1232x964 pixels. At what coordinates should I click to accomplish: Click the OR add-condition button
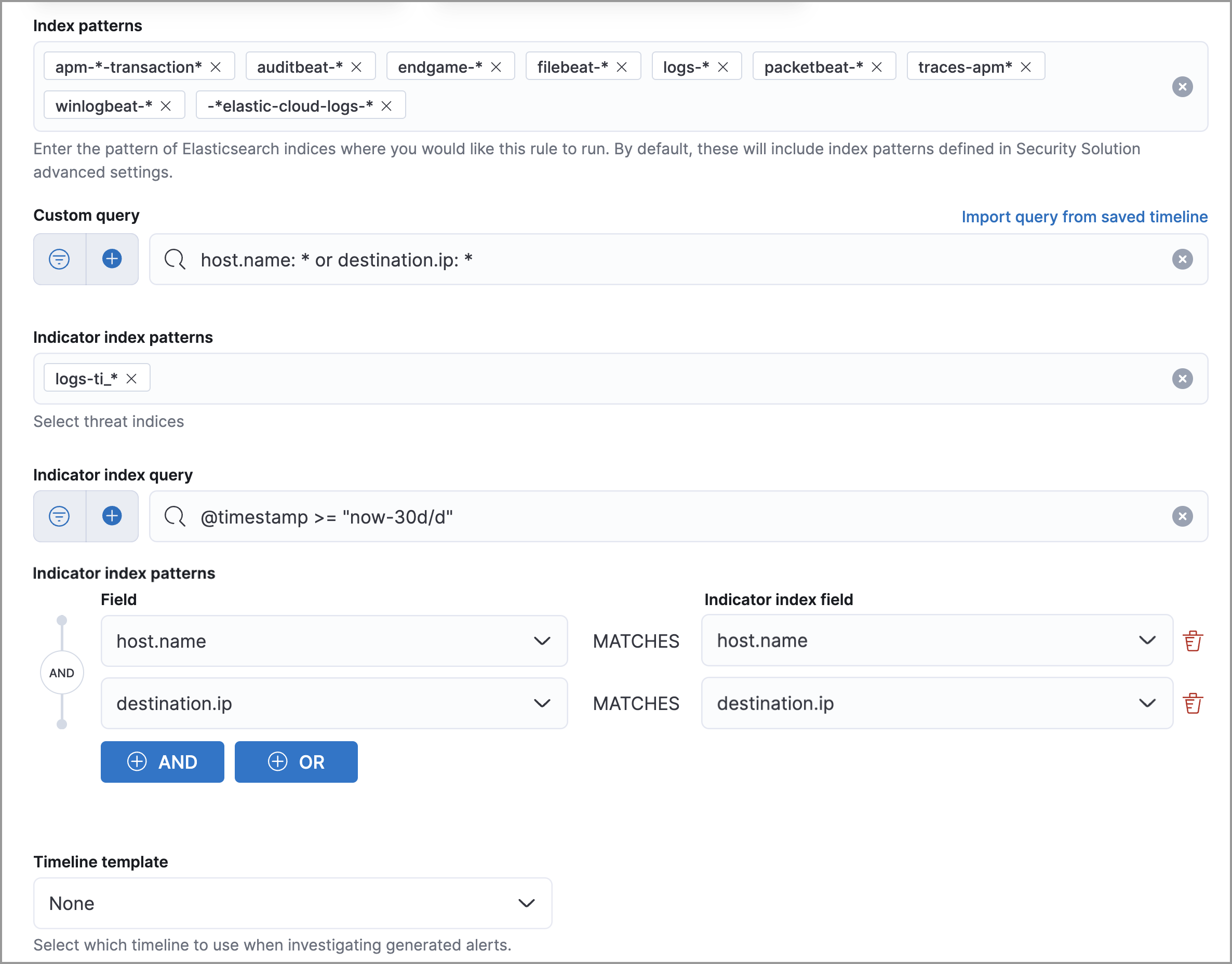point(296,762)
